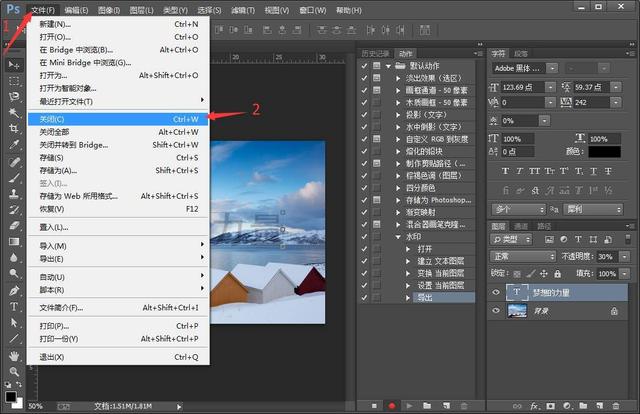Choose 新建(N)... in the File menu
Image resolution: width=640 pixels, height=414 pixels.
coord(118,24)
